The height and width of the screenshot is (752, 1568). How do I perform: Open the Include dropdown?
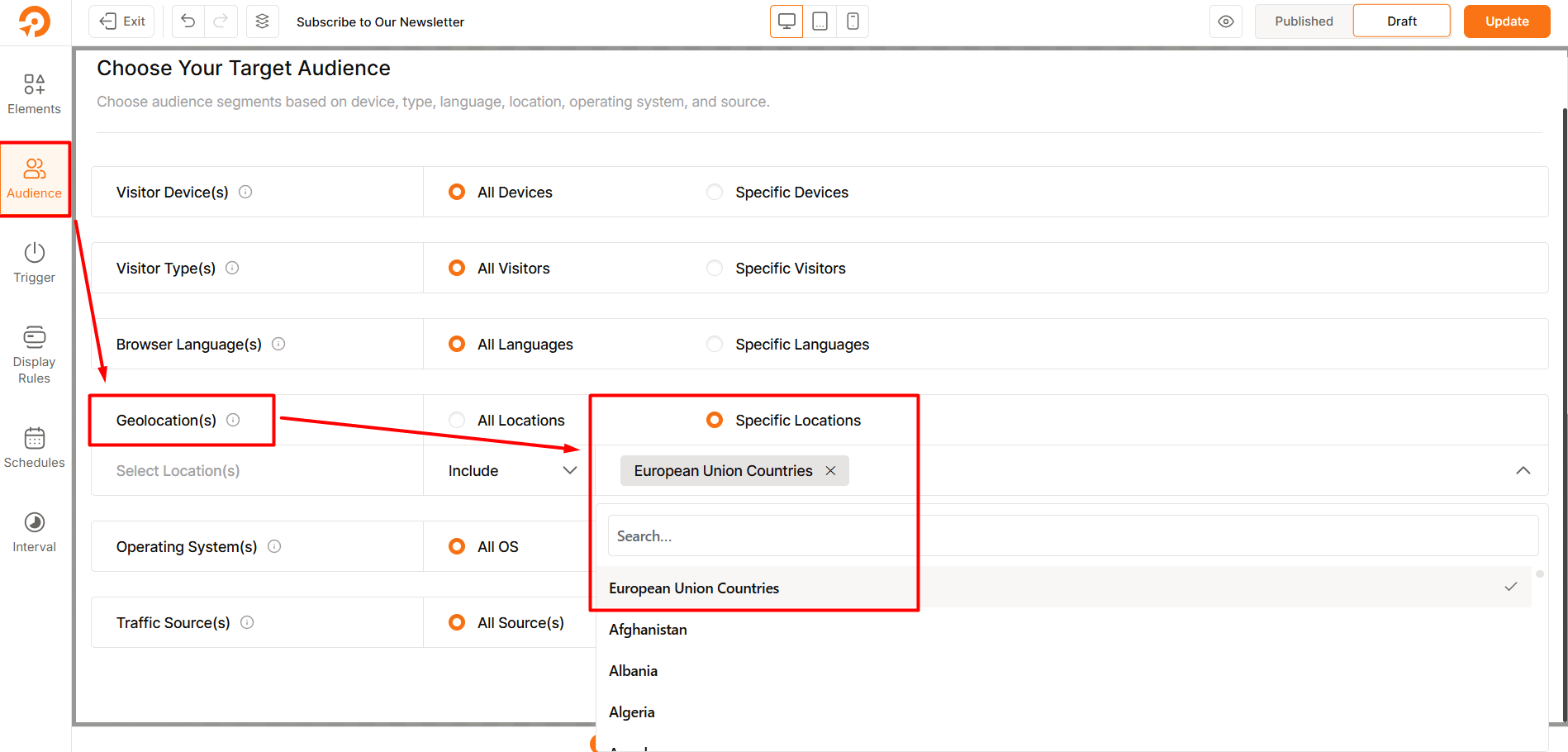(511, 470)
